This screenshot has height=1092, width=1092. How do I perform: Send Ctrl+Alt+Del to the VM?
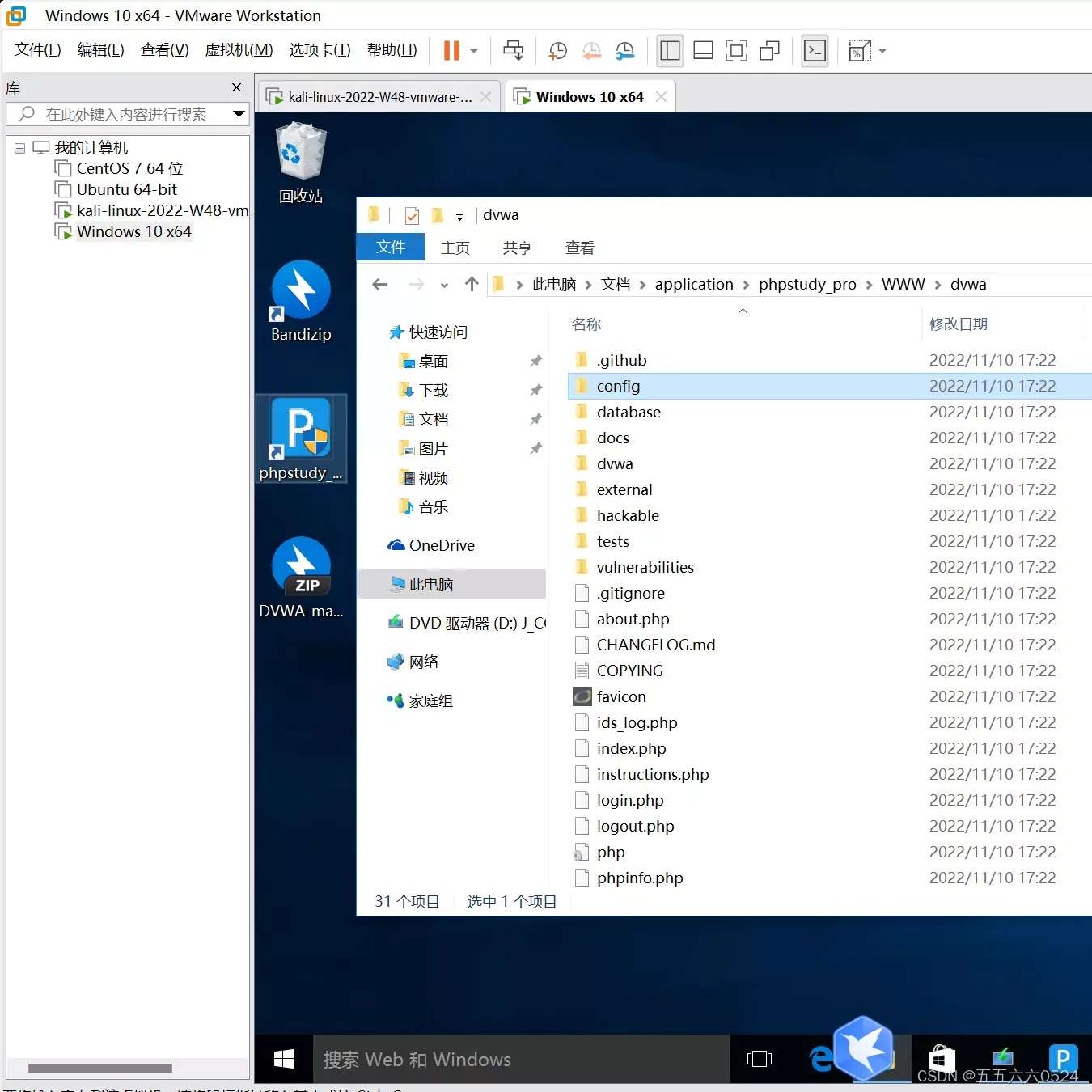pos(514,51)
